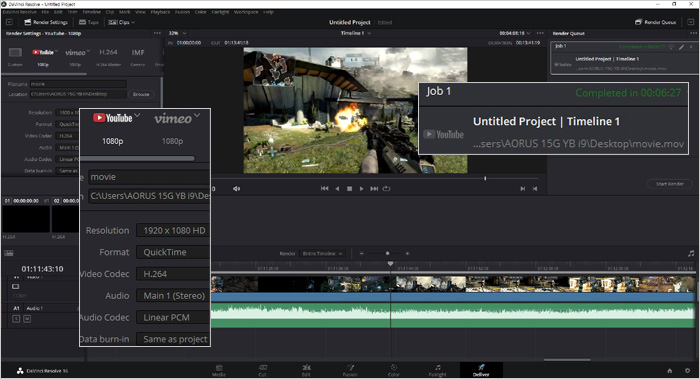The height and width of the screenshot is (379, 700).
Task: Click the mark in button under the viewer
Action: tap(522, 189)
